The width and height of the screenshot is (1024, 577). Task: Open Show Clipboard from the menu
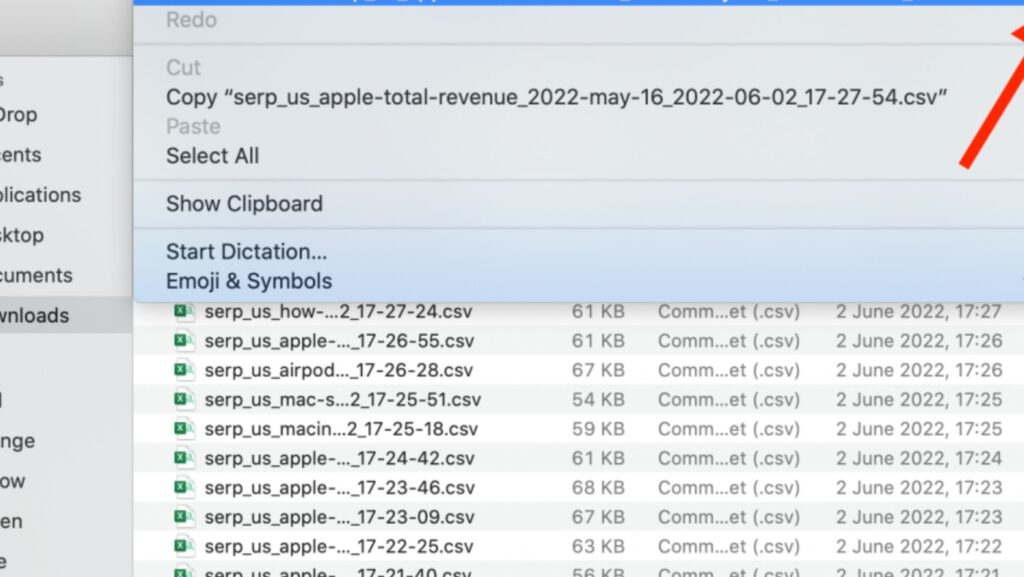click(244, 204)
